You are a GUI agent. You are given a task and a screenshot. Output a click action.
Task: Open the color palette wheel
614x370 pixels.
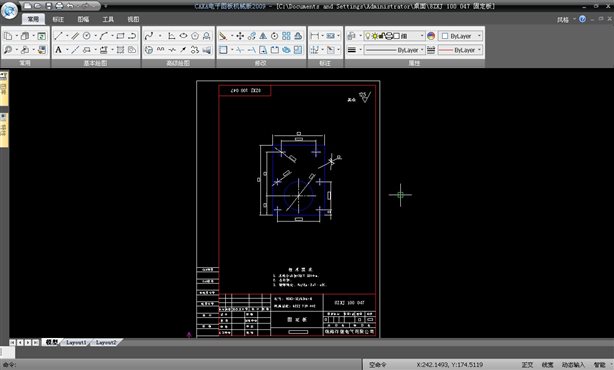tap(431, 36)
